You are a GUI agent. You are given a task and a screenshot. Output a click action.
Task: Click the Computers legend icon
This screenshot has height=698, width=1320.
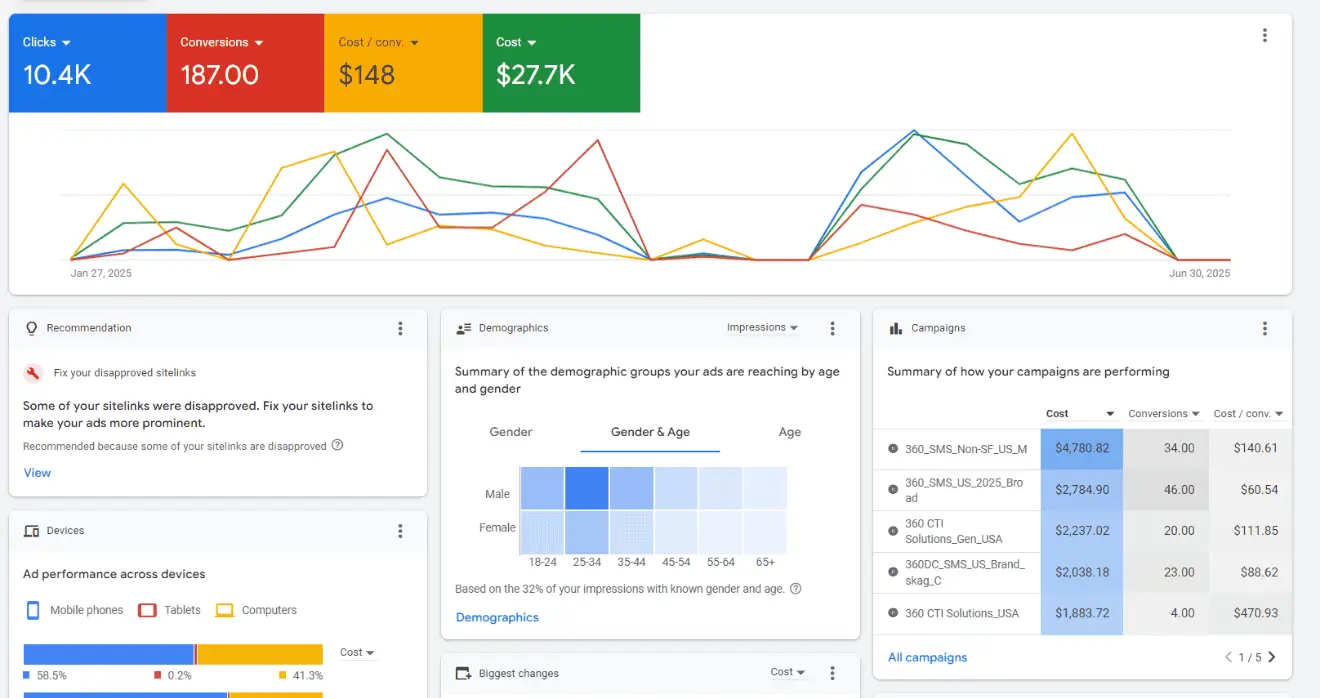(224, 610)
